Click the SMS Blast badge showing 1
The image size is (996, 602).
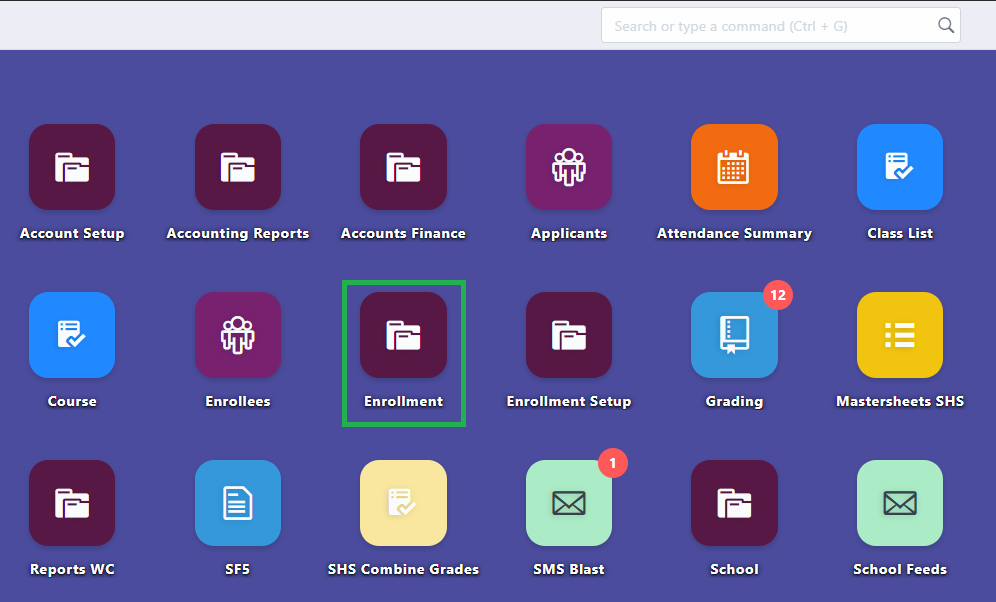point(613,463)
